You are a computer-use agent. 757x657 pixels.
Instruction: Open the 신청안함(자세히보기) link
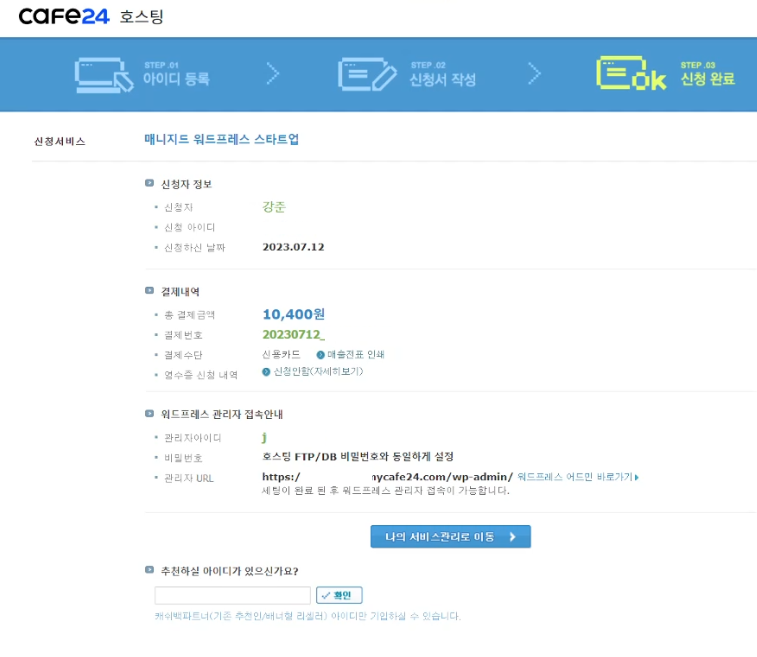pos(318,371)
